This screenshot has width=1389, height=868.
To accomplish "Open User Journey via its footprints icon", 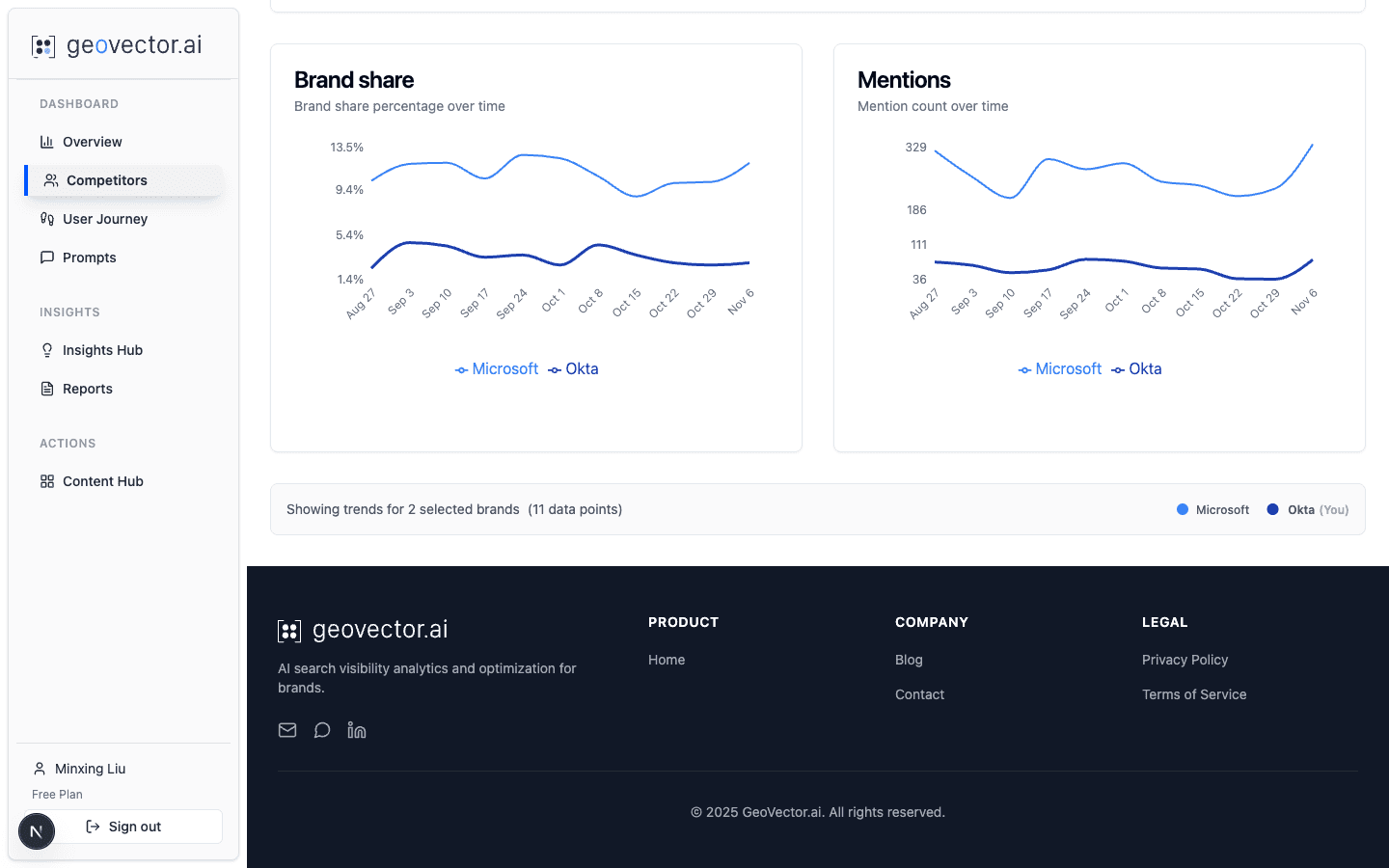I will point(47,219).
